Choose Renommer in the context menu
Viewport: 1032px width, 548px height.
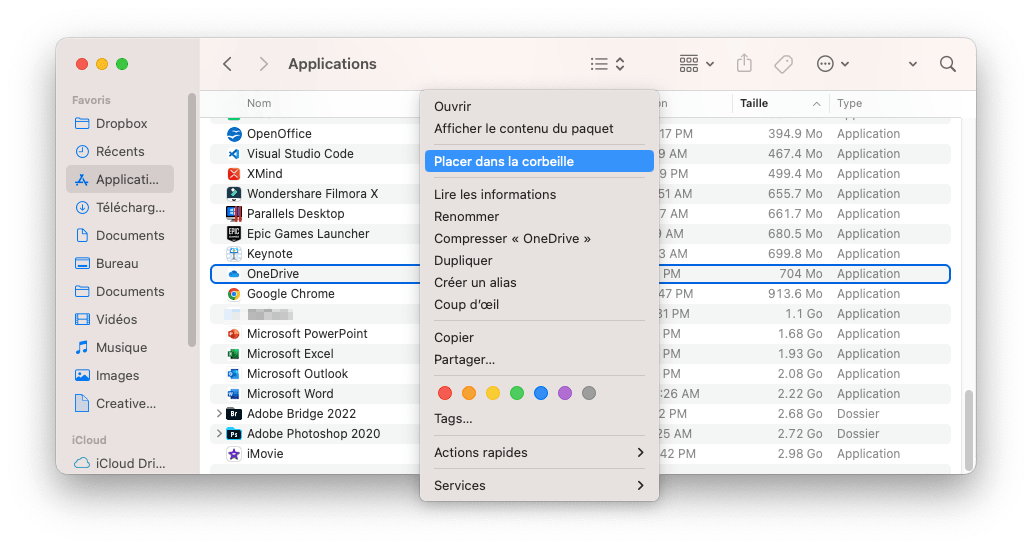539,216
